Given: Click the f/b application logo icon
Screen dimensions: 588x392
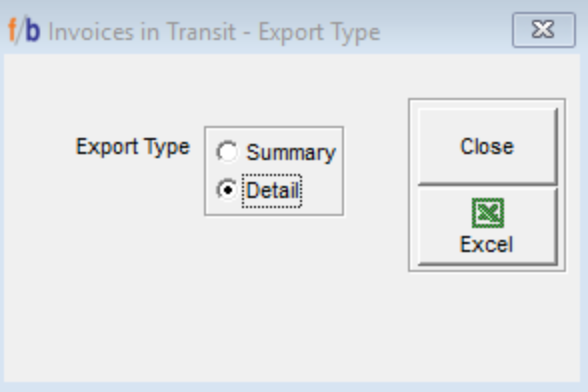Looking at the screenshot, I should click(x=24, y=31).
